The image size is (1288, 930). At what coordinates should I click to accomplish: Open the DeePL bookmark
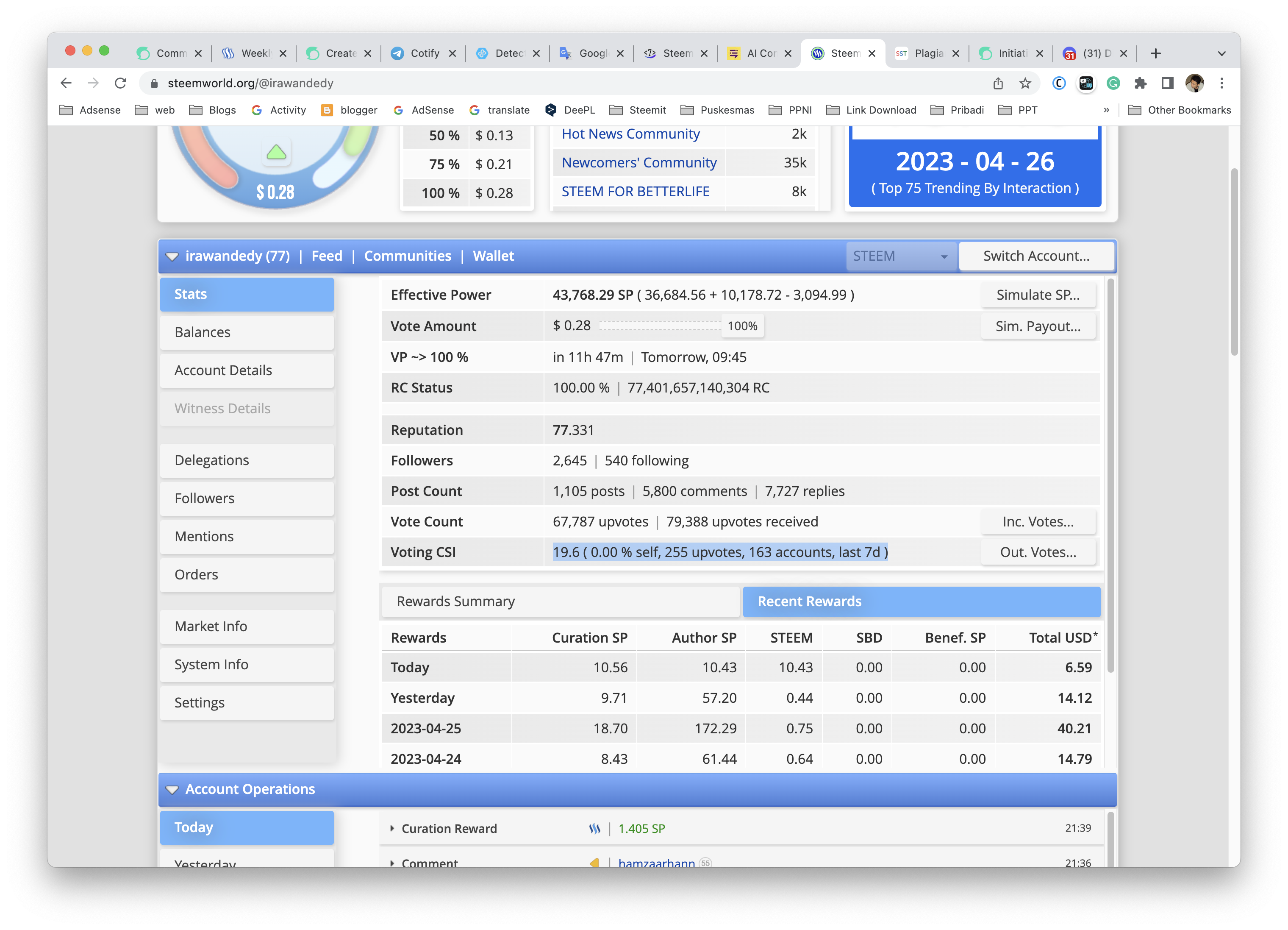pos(570,110)
